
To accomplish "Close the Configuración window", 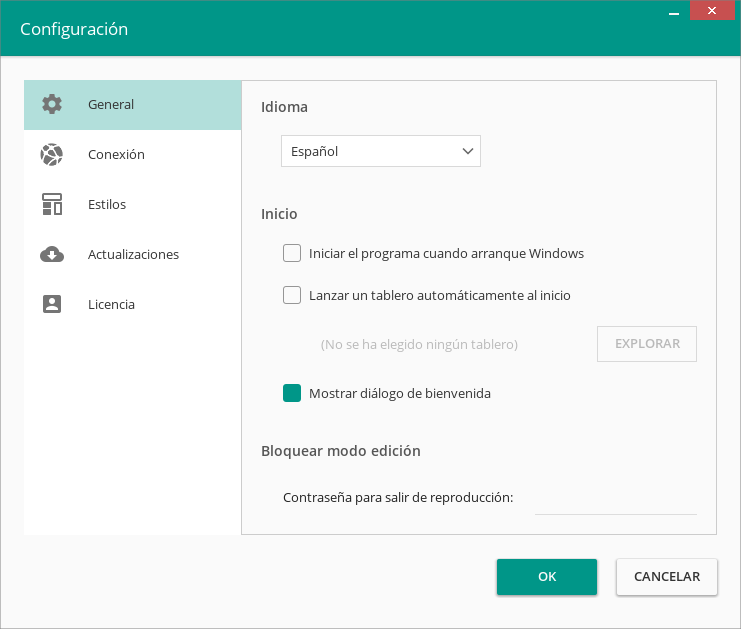I will tap(712, 10).
